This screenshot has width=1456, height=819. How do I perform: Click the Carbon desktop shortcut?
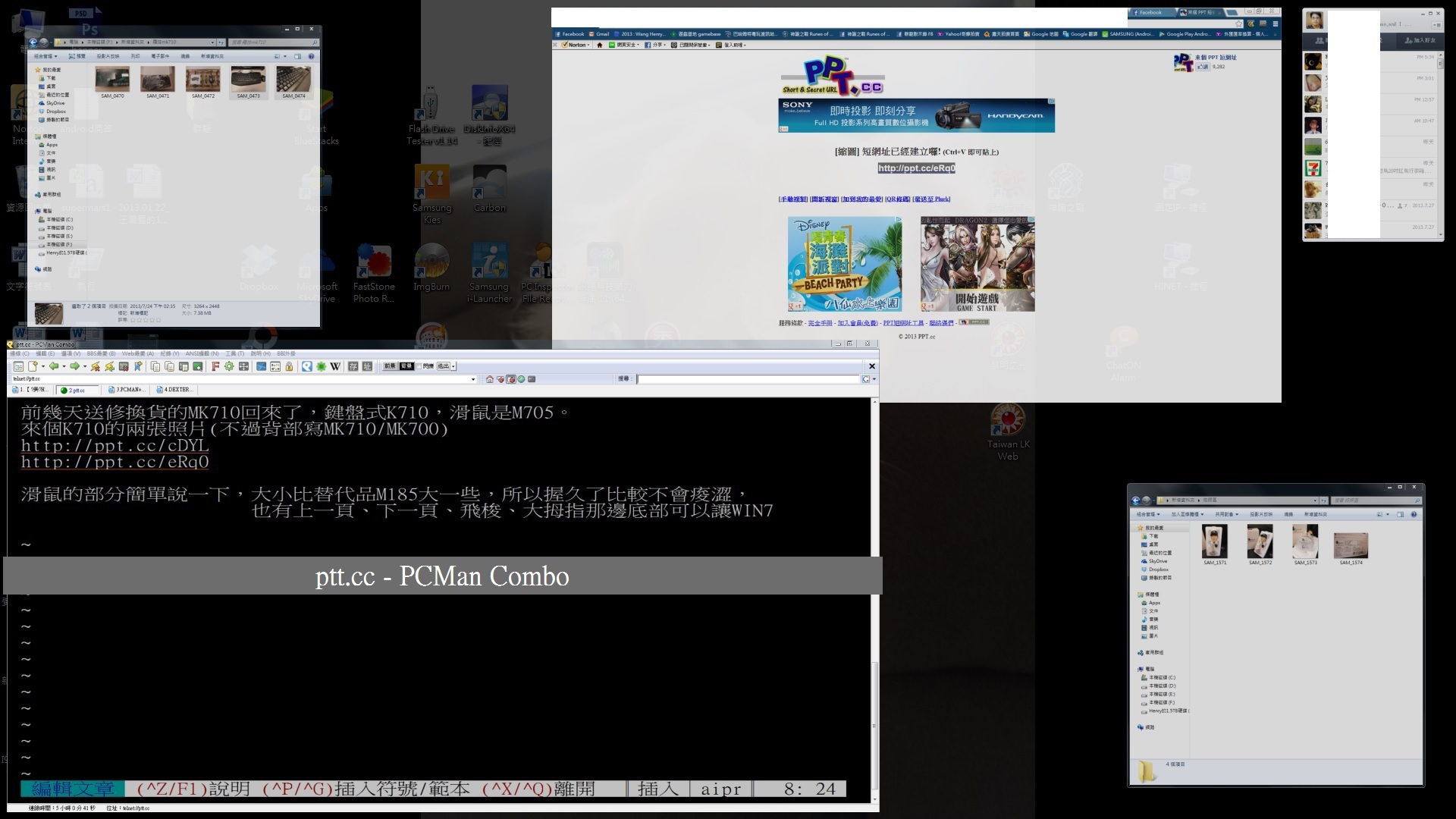click(x=490, y=190)
